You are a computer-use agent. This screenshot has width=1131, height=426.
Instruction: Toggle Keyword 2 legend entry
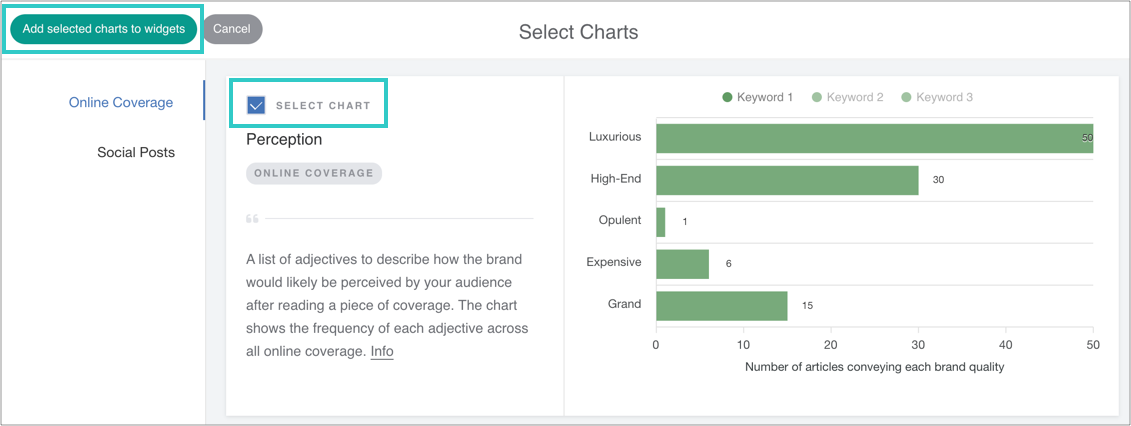point(847,97)
